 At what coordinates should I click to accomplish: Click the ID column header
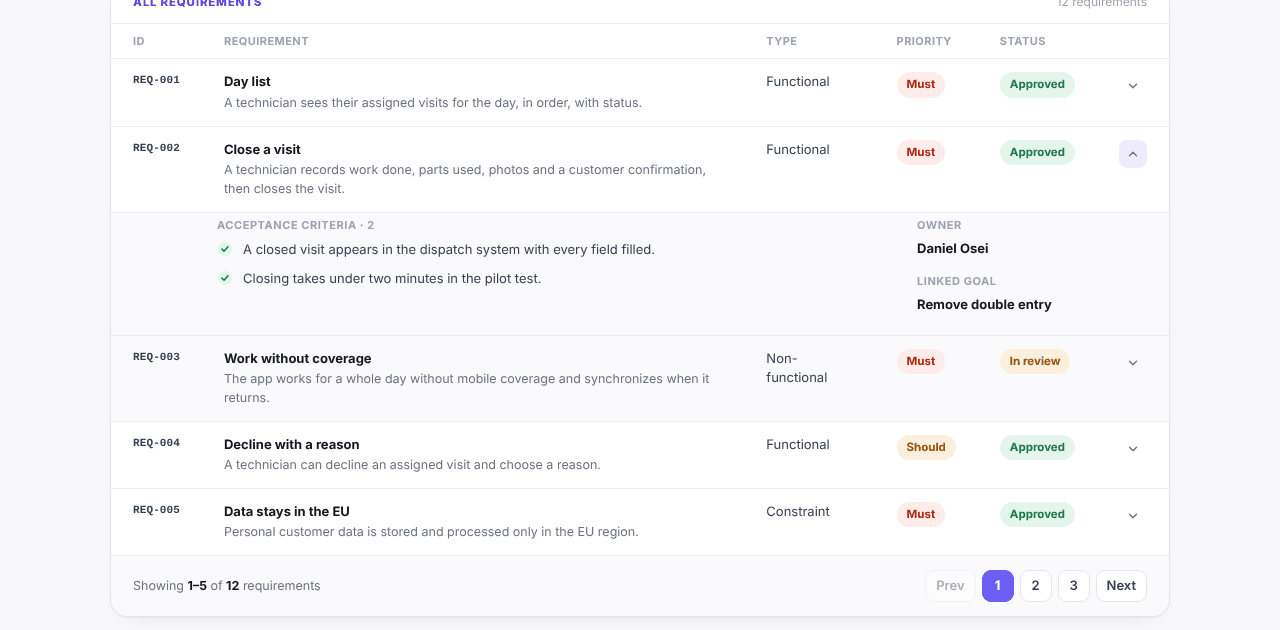click(x=139, y=41)
